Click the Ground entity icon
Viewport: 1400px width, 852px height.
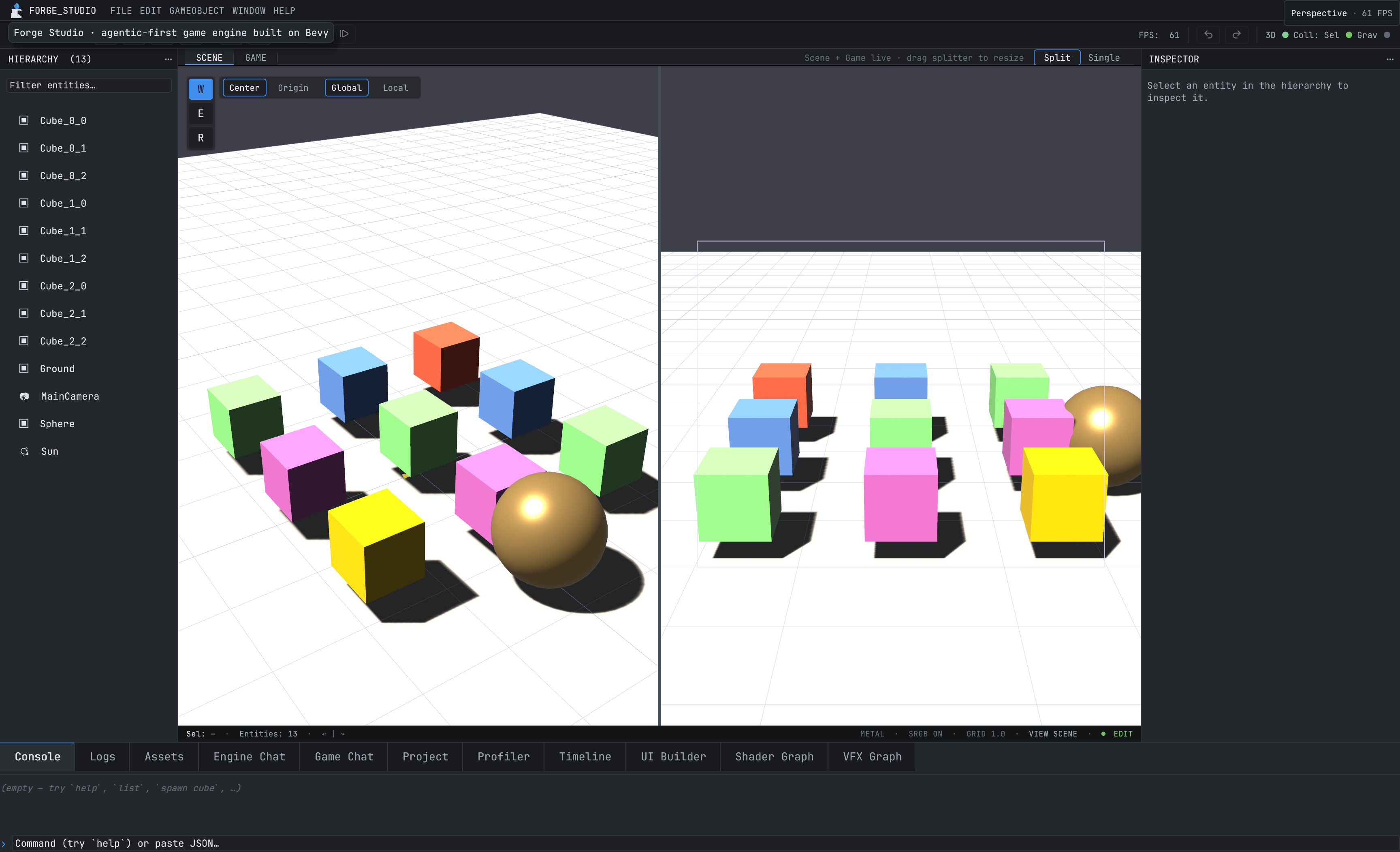[x=24, y=368]
